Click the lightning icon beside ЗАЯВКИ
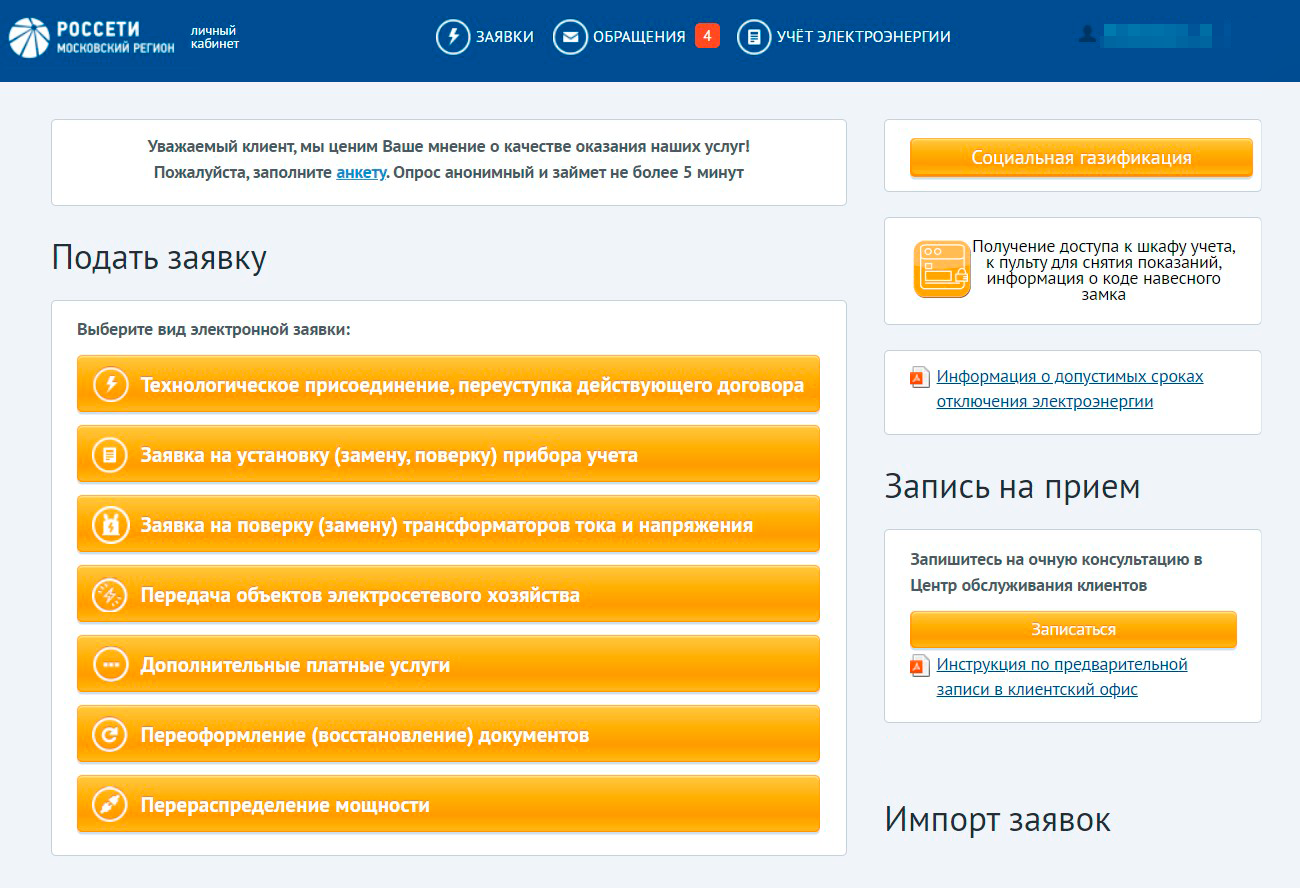Viewport: 1300px width, 888px height. pyautogui.click(x=453, y=37)
